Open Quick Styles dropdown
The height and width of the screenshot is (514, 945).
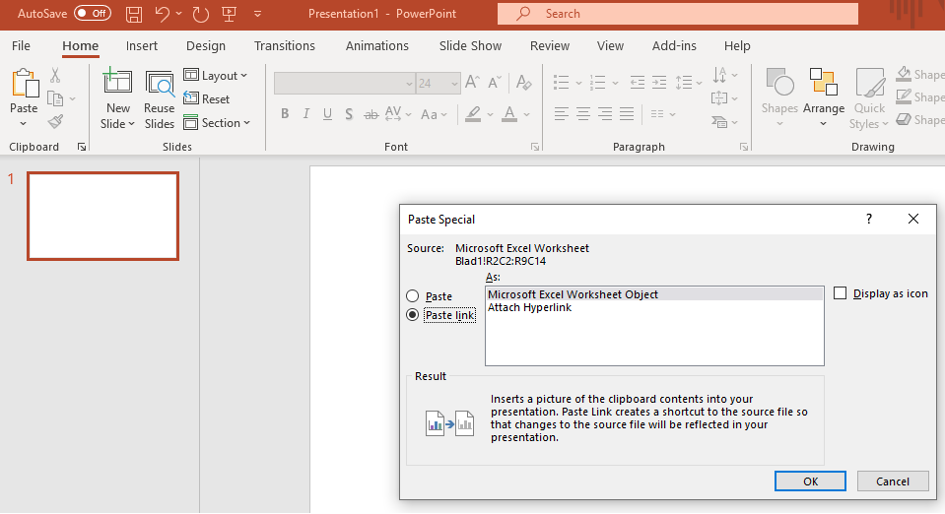(x=869, y=98)
